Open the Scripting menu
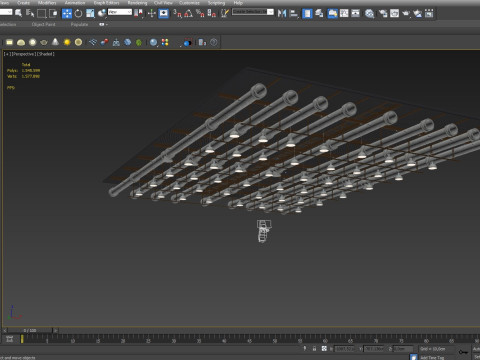480x360 pixels. pos(216,3)
